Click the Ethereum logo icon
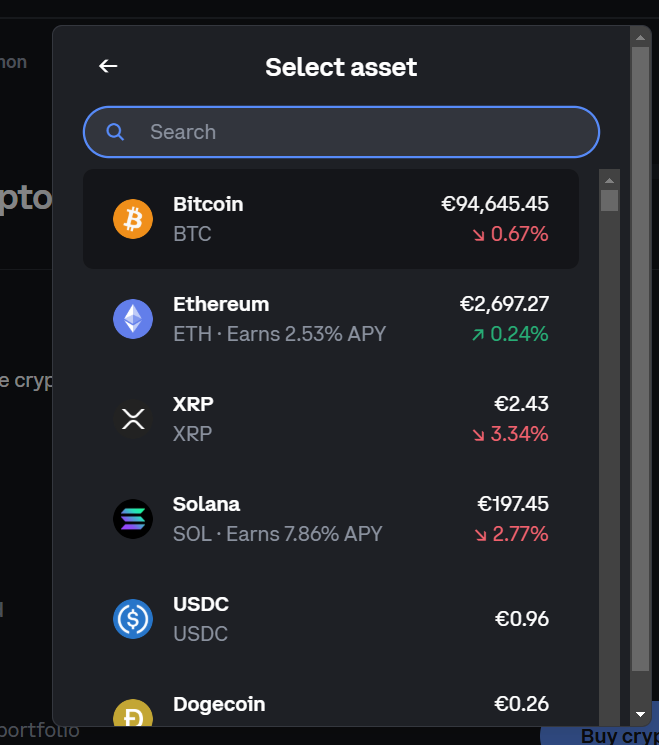Screen dimensions: 659x745 [133, 319]
